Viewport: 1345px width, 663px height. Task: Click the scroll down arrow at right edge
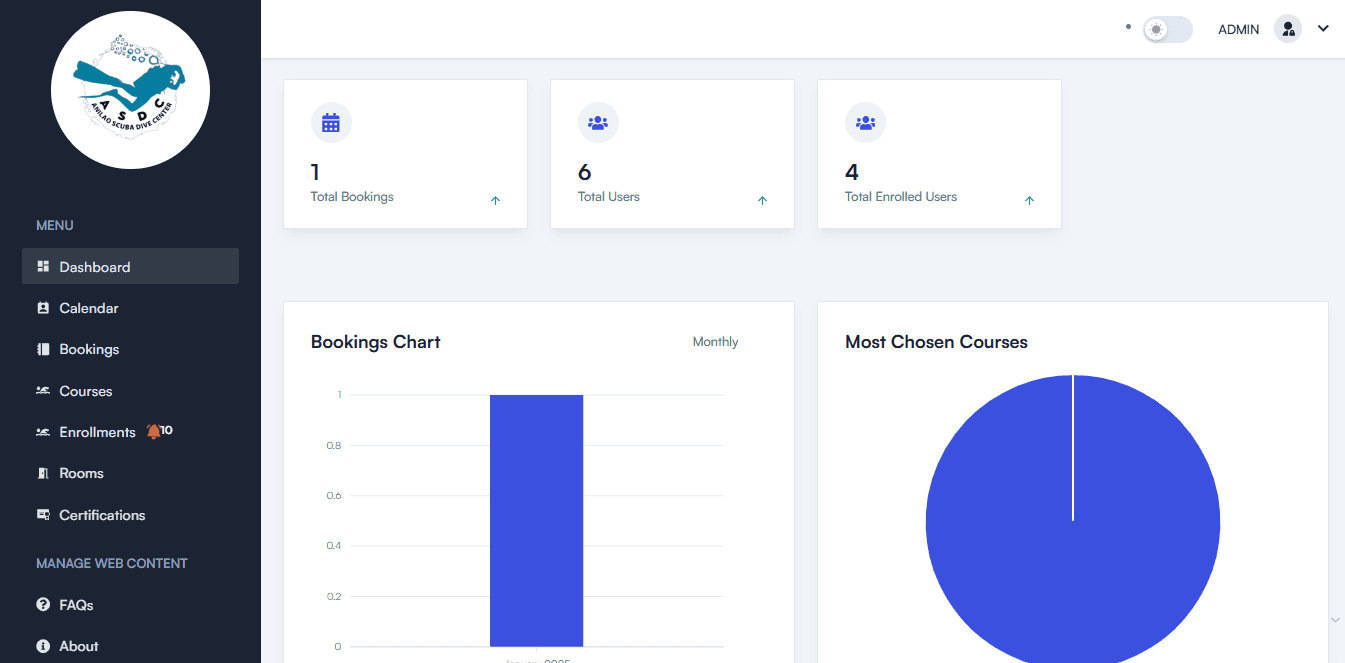[1335, 620]
